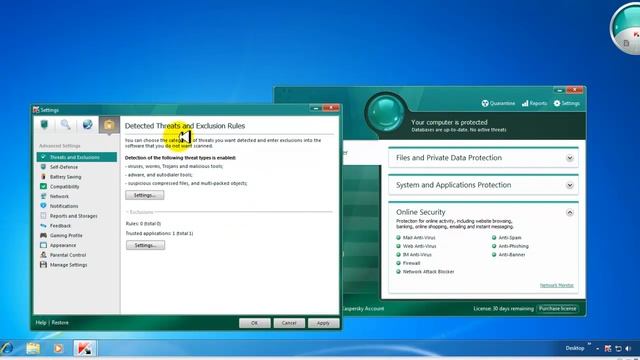This screenshot has height=360, width=640.
Task: Open Parental Control settings
Action: [x=68, y=255]
